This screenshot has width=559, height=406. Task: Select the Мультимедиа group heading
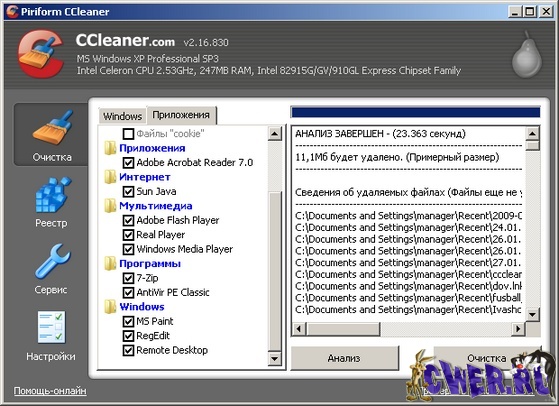pyautogui.click(x=156, y=206)
